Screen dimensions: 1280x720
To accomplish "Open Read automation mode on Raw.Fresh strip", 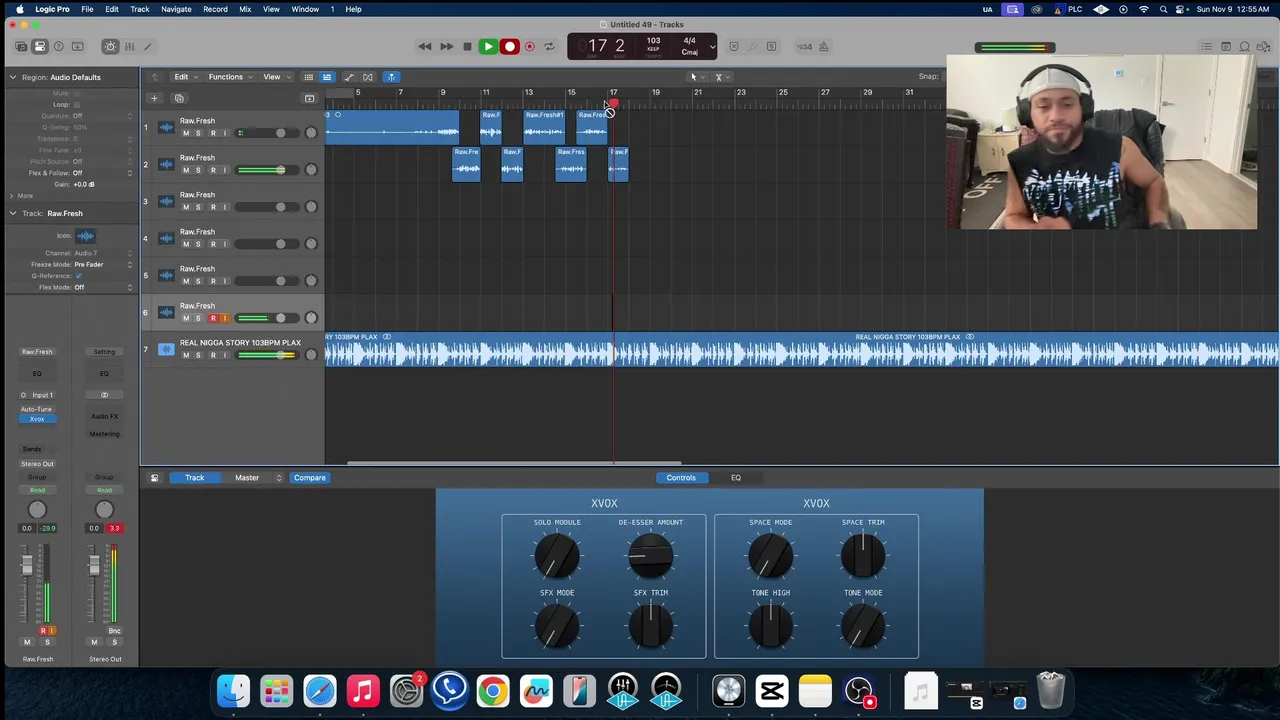I will [x=37, y=490].
